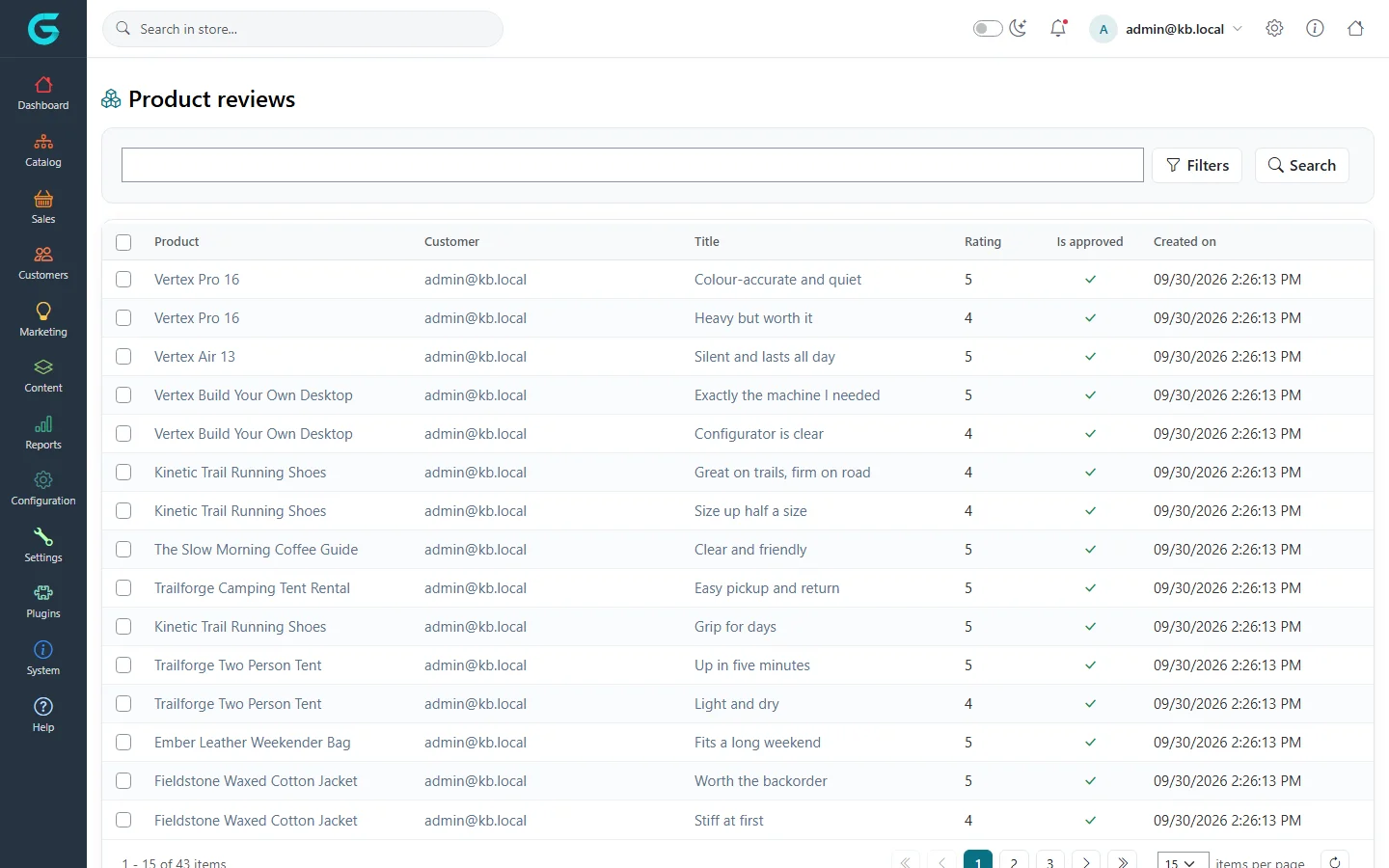Go to page 2 of reviews
Screen dimensions: 1389x868
pyautogui.click(x=1014, y=862)
